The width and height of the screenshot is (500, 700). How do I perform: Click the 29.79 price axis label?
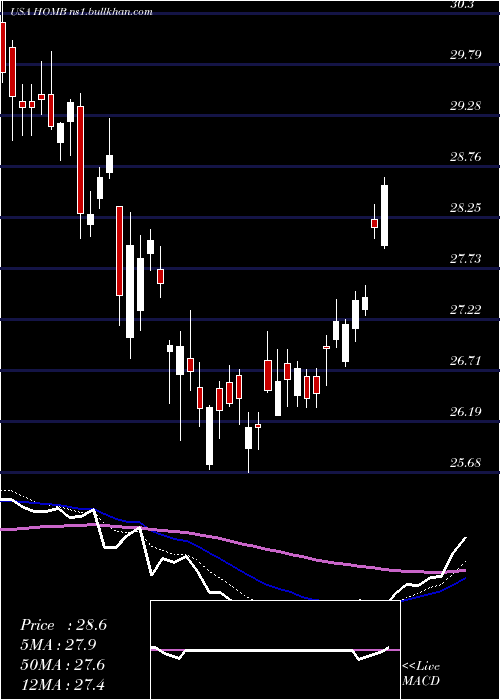(x=467, y=55)
